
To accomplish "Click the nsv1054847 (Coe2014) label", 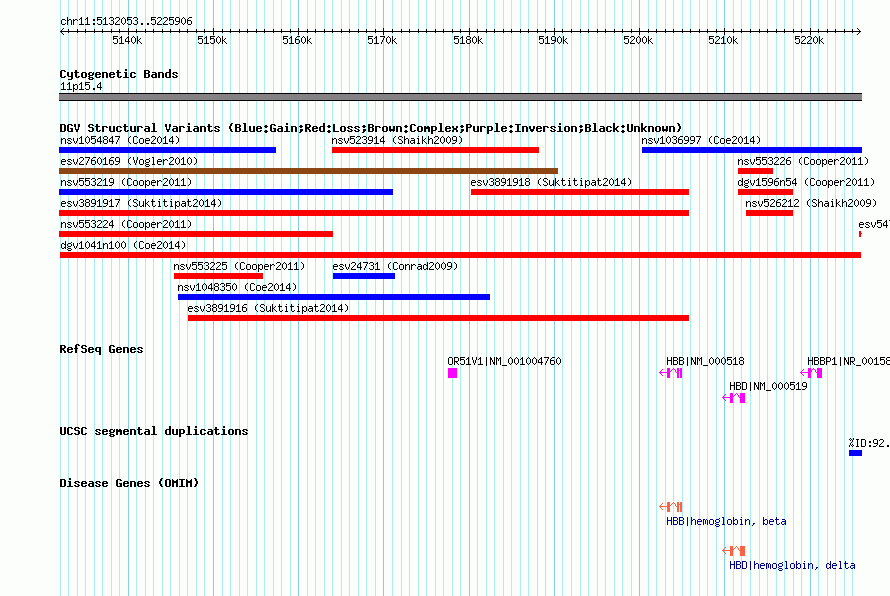I will (120, 140).
